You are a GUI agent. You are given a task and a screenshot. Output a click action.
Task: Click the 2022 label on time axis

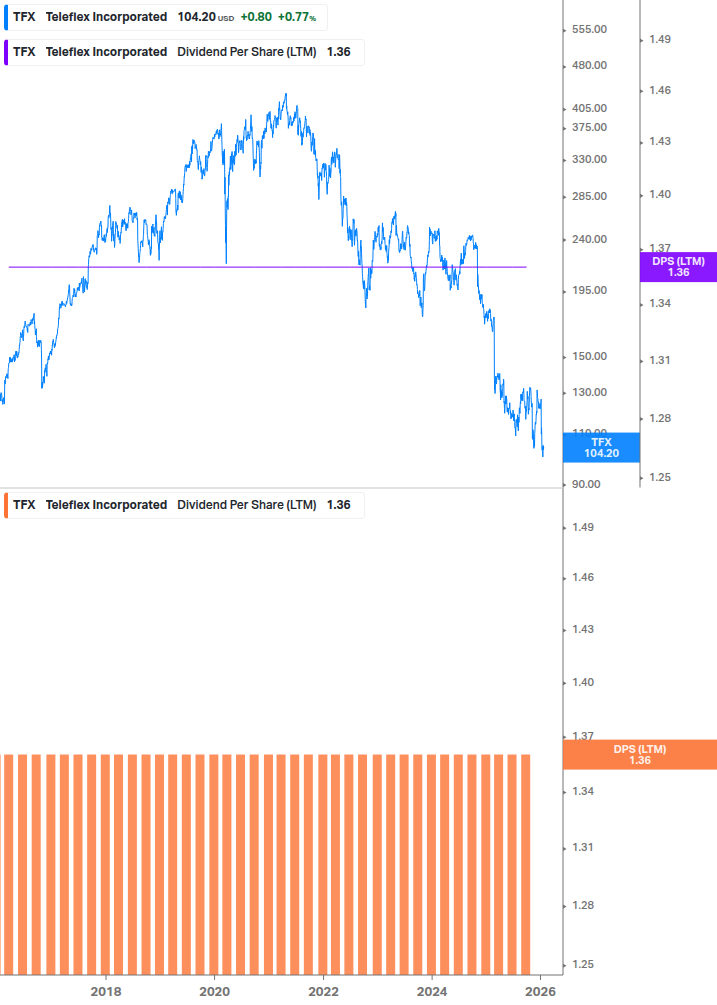pyautogui.click(x=324, y=992)
